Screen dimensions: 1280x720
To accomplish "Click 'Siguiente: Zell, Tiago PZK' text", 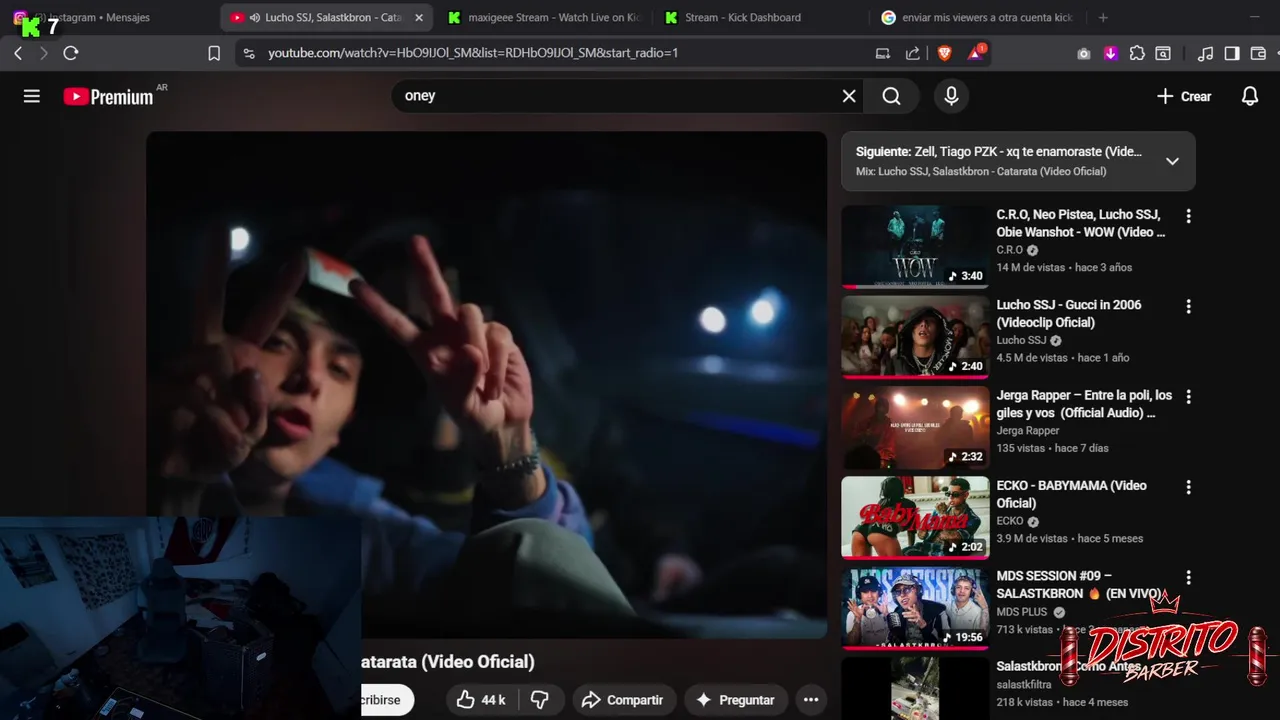I will (998, 152).
